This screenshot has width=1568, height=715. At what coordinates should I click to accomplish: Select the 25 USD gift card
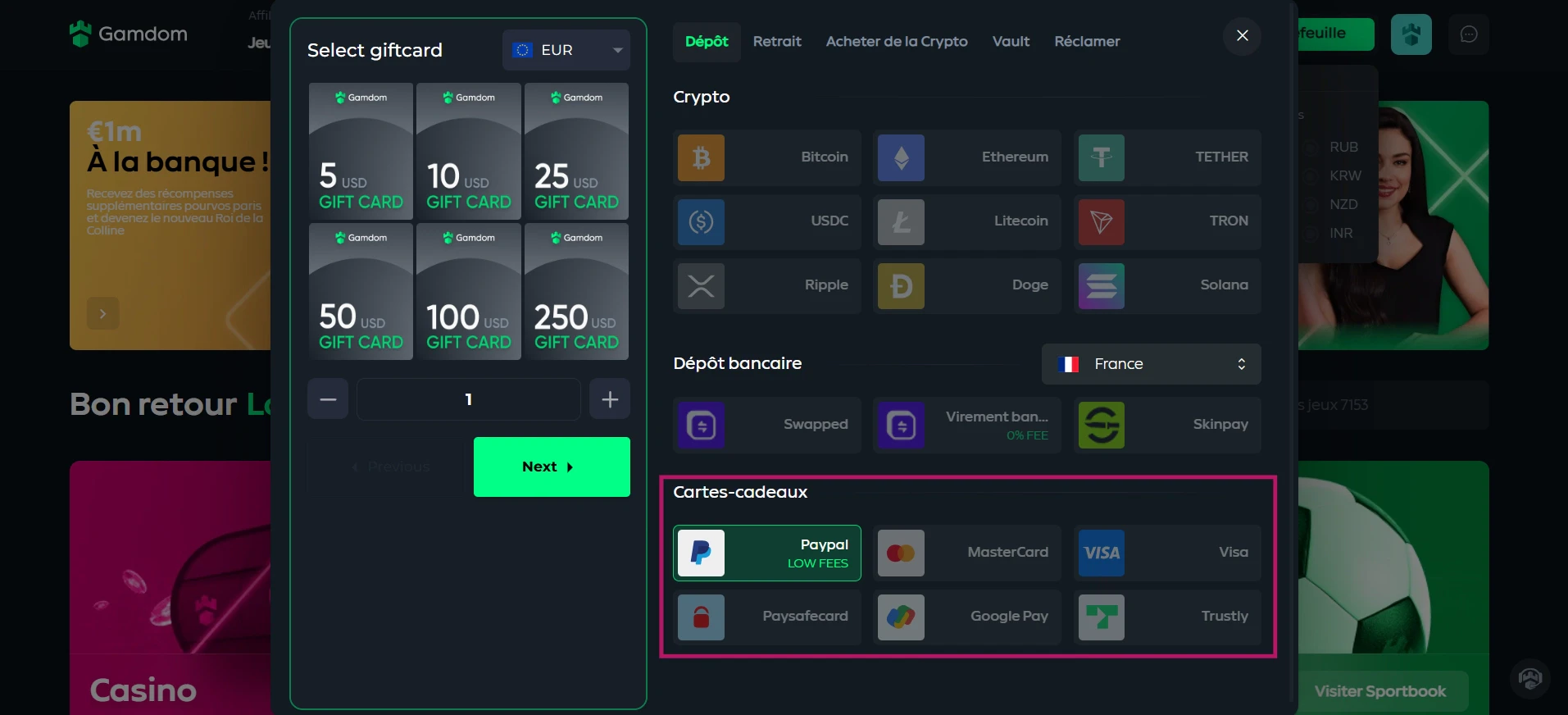pyautogui.click(x=576, y=151)
